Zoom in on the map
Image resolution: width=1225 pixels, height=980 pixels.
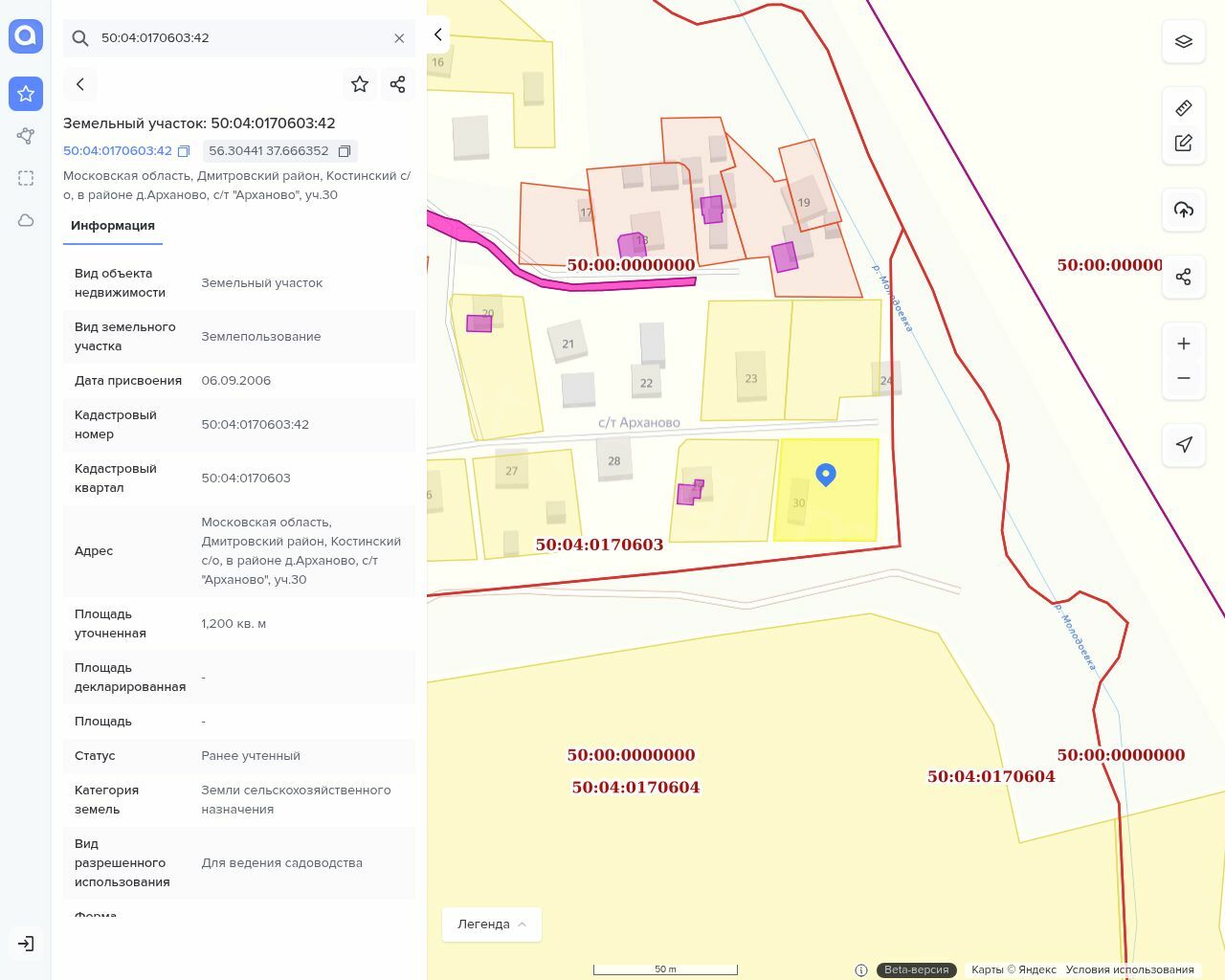point(1184,344)
